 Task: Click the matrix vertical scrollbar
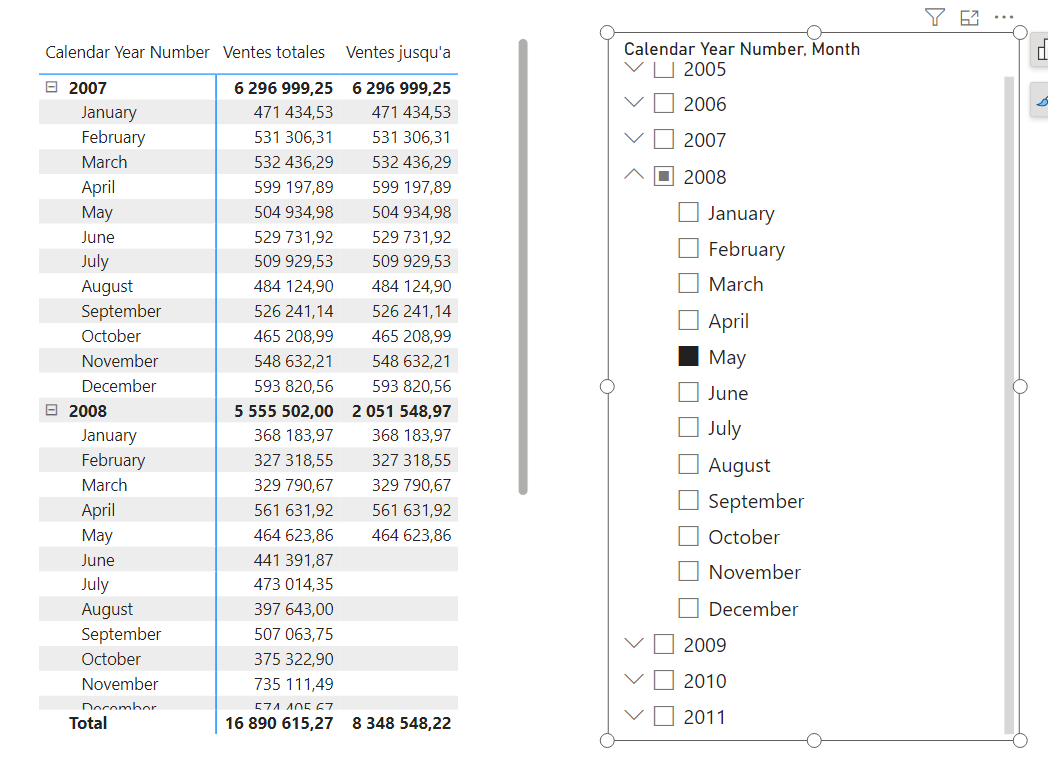coord(523,266)
